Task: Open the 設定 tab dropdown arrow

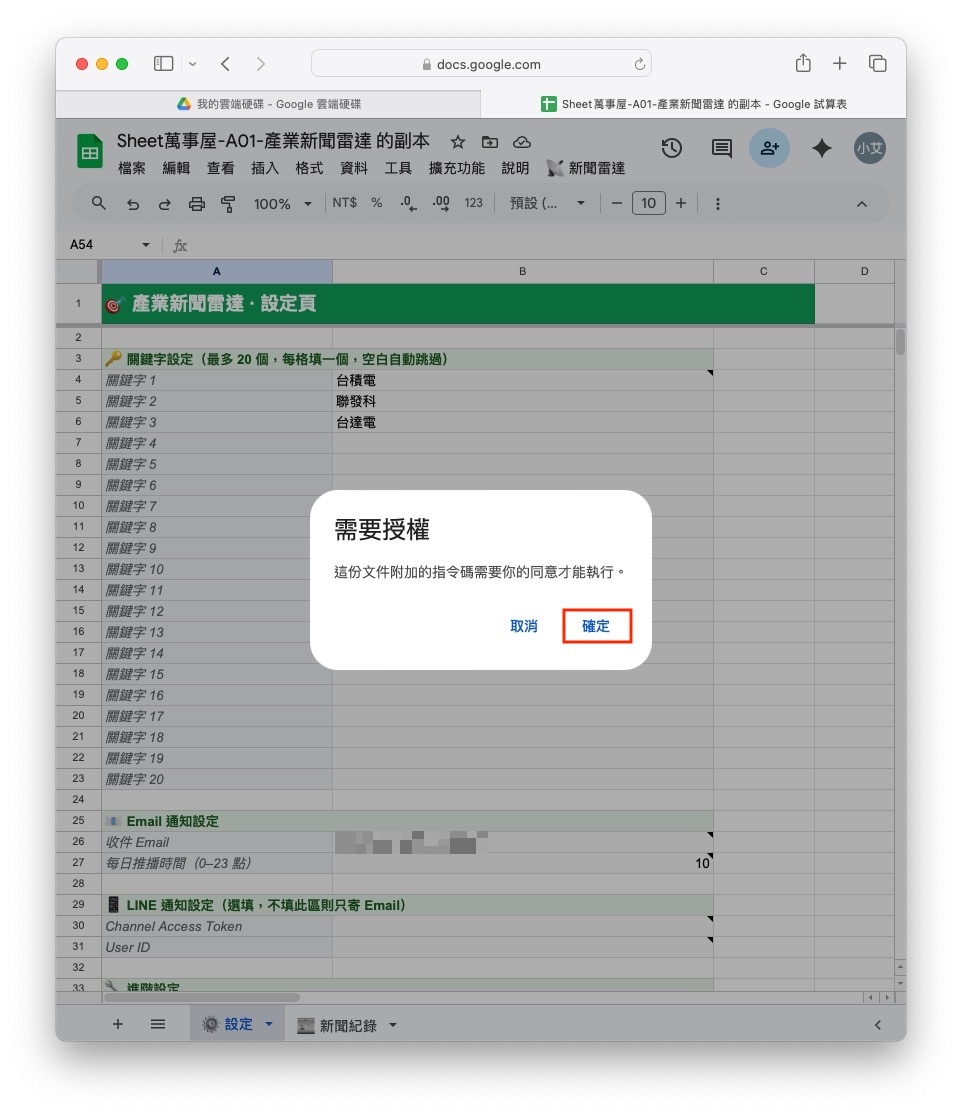Action: pos(269,1024)
